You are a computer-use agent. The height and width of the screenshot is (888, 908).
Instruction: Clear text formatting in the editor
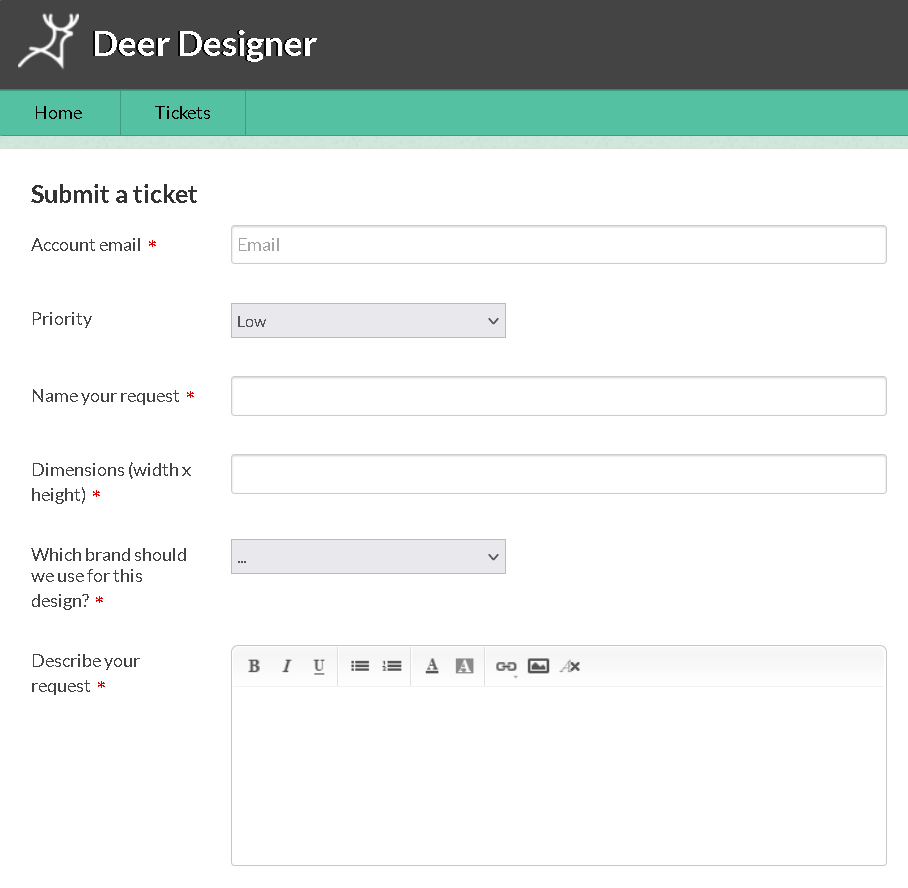click(570, 666)
